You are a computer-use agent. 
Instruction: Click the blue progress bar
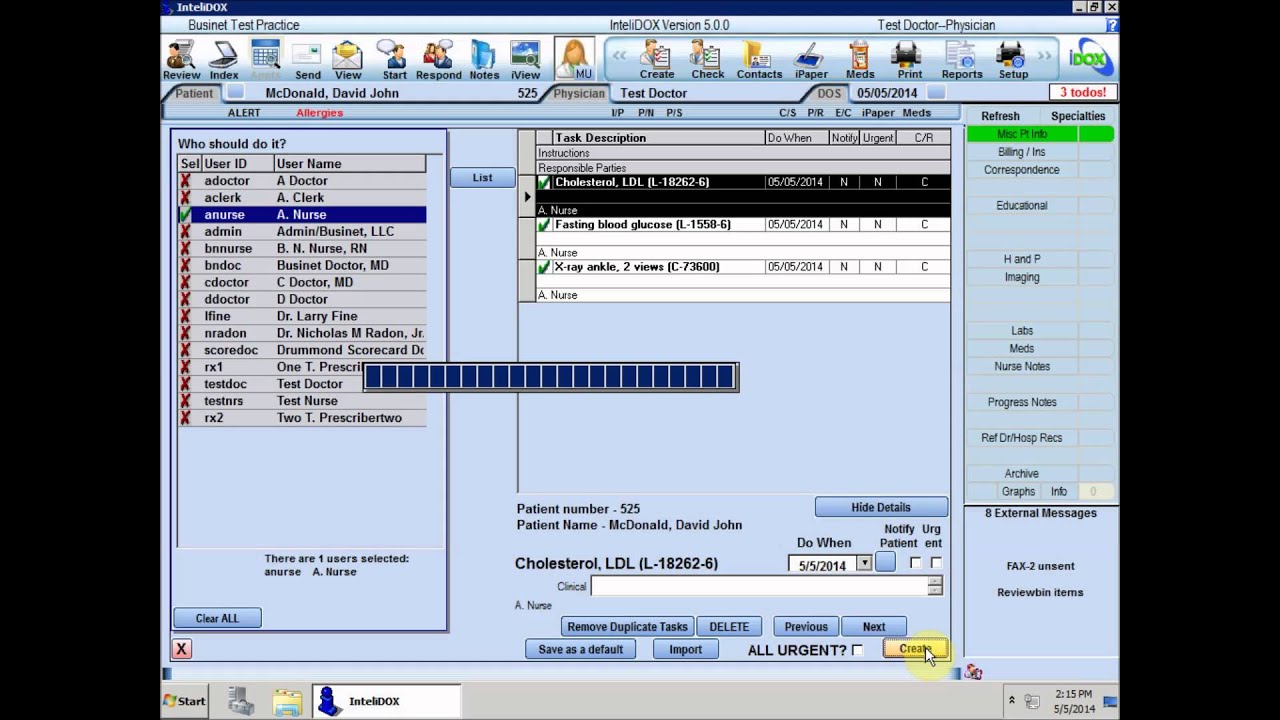(x=551, y=377)
